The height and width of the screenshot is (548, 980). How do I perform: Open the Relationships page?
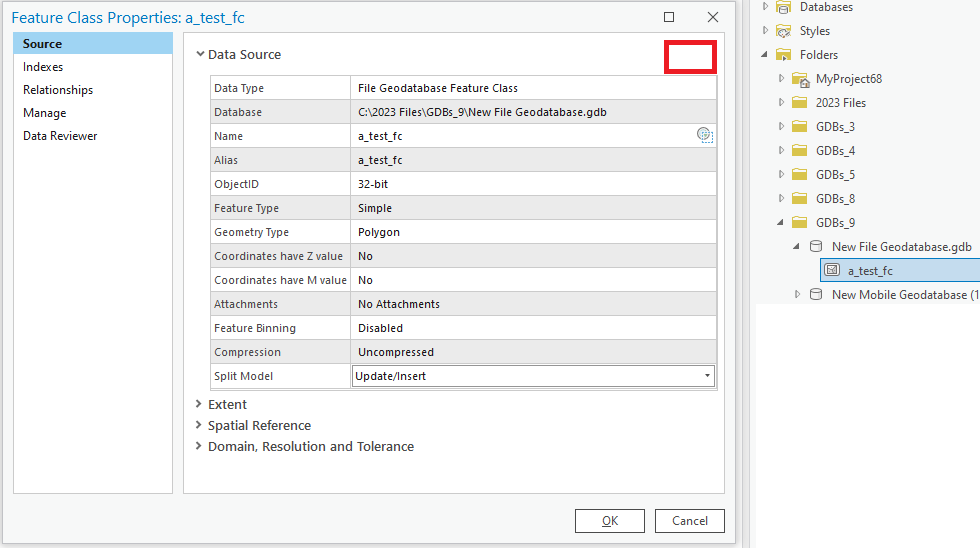(x=58, y=90)
